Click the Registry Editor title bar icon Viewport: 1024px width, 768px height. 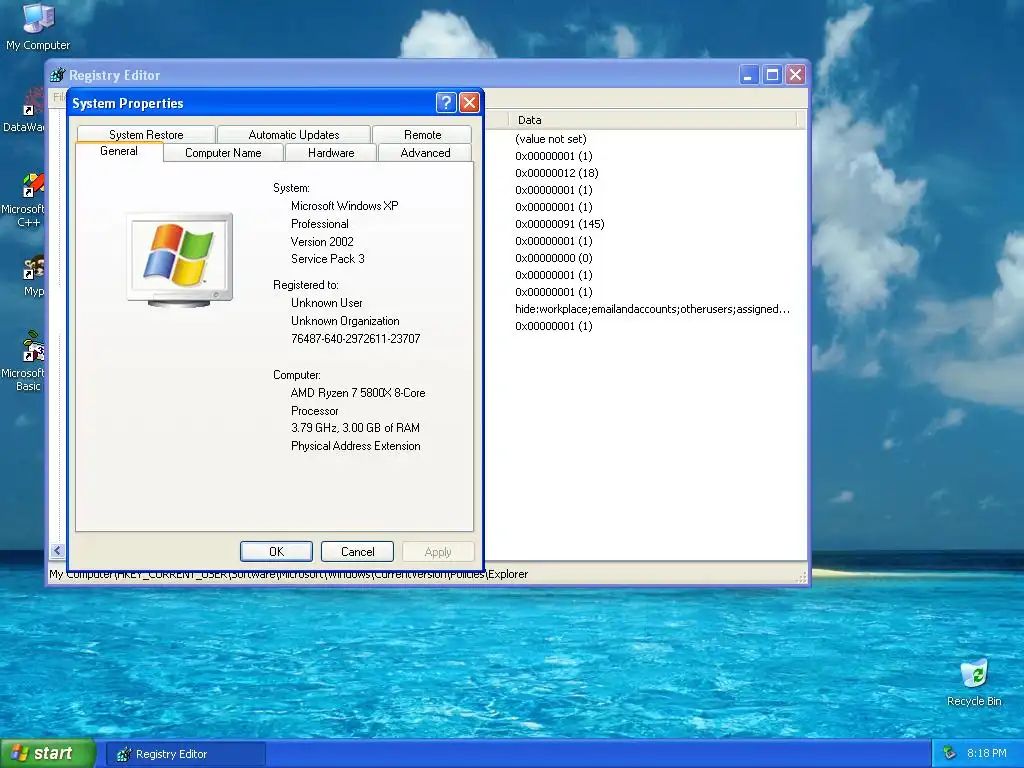tap(57, 75)
